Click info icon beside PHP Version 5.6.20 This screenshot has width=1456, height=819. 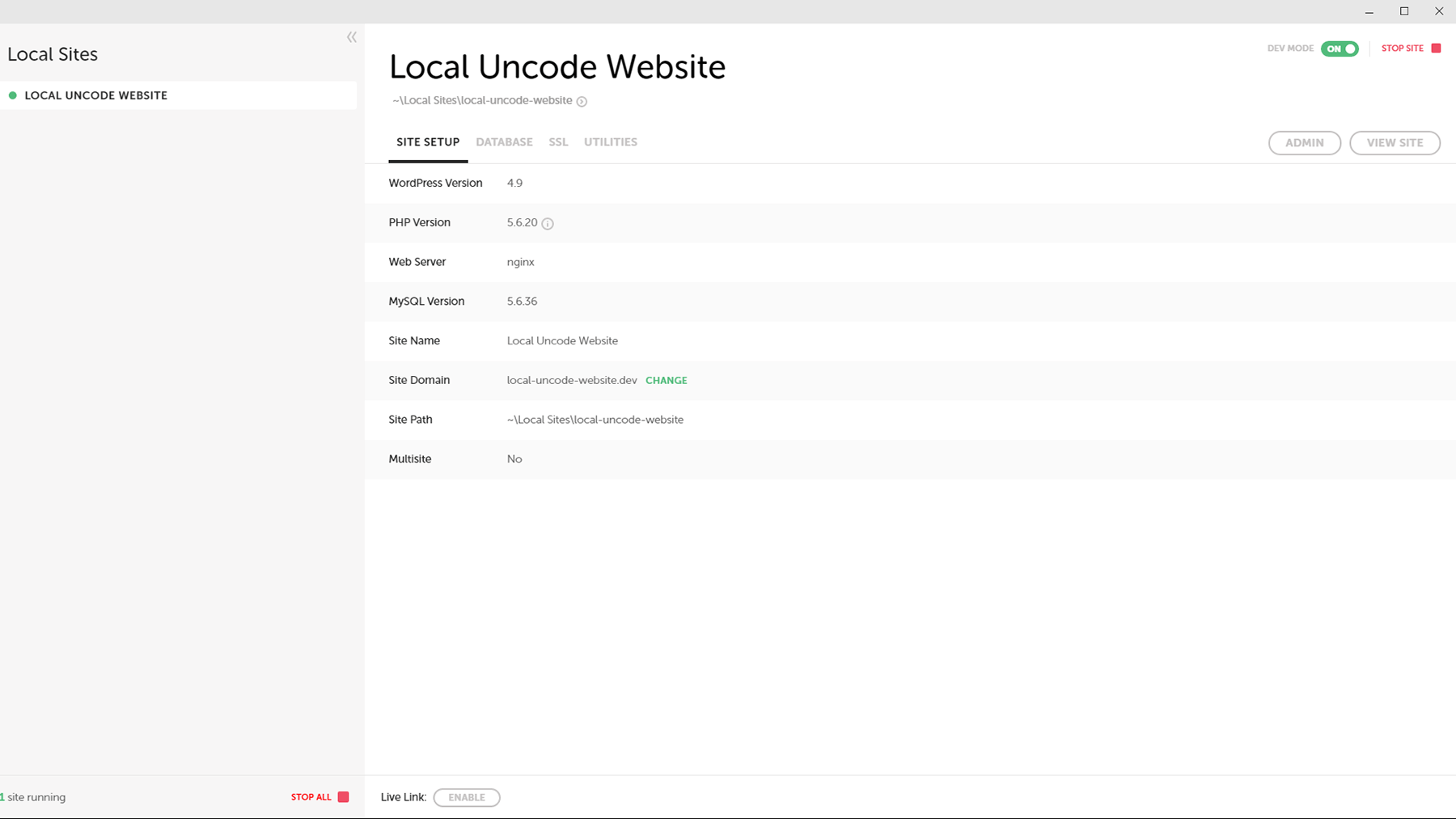(x=548, y=224)
